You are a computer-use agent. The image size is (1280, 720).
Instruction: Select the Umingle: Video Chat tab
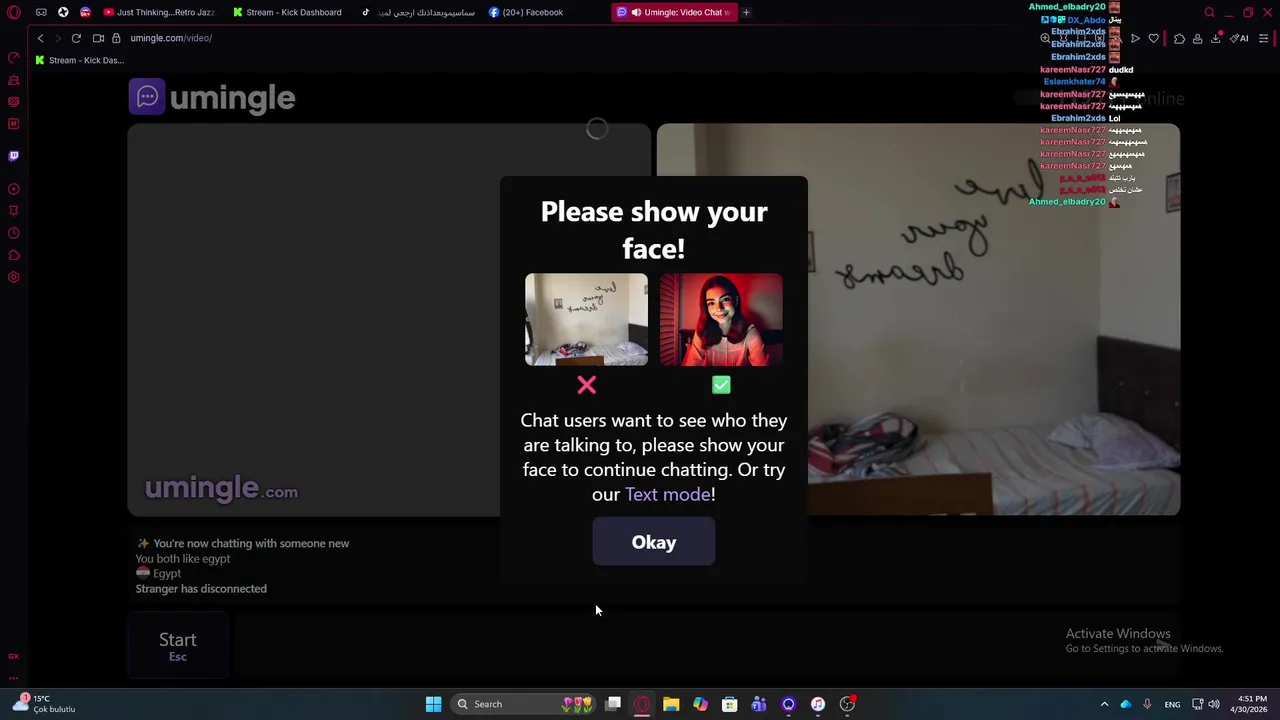tap(676, 12)
